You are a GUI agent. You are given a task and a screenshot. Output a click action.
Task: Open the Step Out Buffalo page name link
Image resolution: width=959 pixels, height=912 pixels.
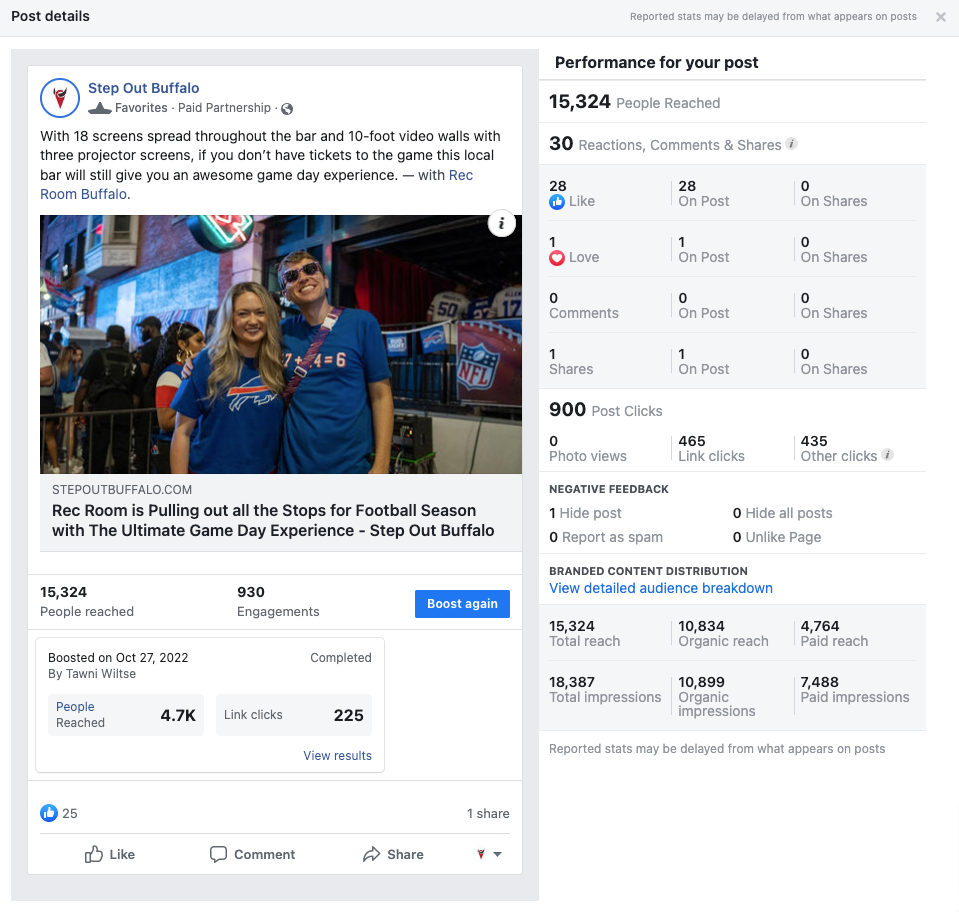(x=144, y=88)
